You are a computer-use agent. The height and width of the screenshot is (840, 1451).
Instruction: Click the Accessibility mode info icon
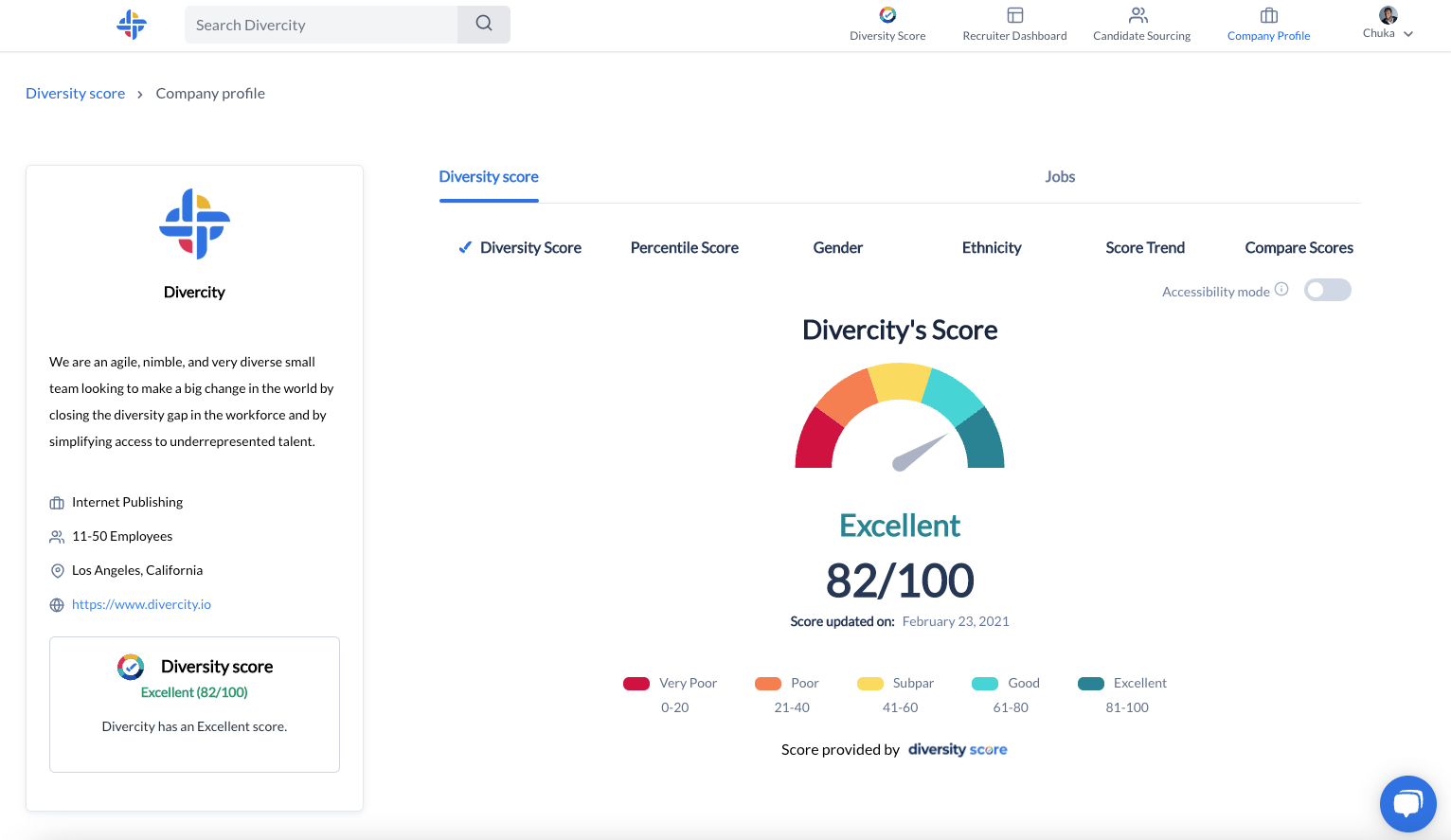1281,289
